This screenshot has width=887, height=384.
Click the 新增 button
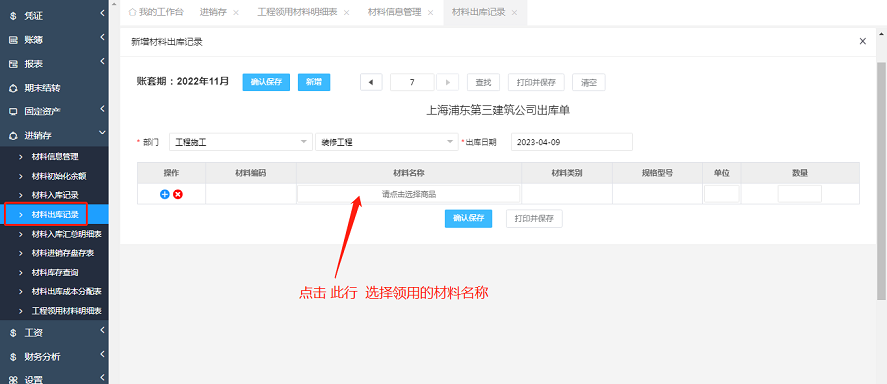(x=314, y=82)
